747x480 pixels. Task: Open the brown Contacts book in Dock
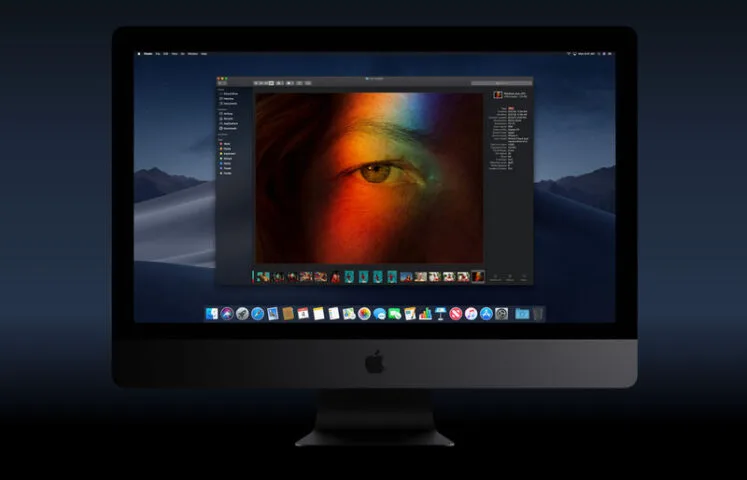288,314
